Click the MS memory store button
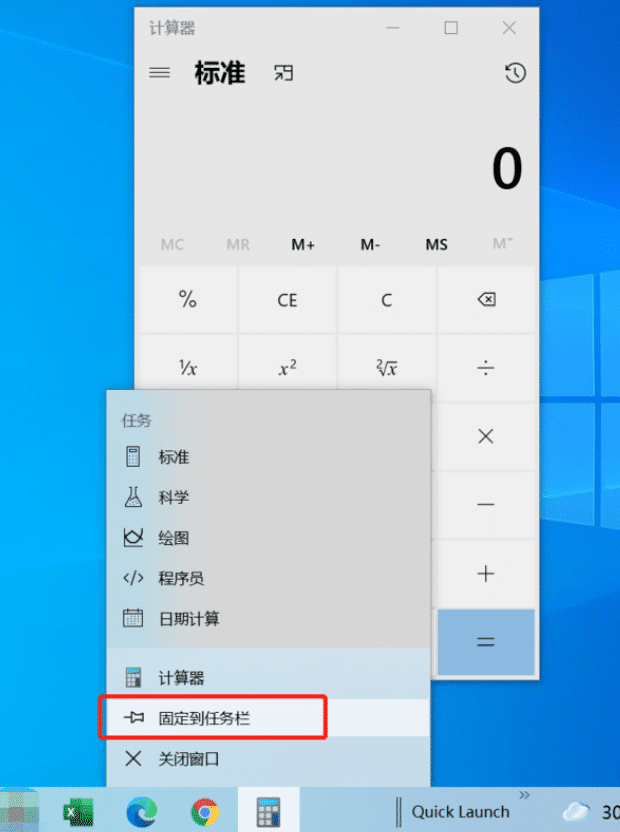 [436, 245]
